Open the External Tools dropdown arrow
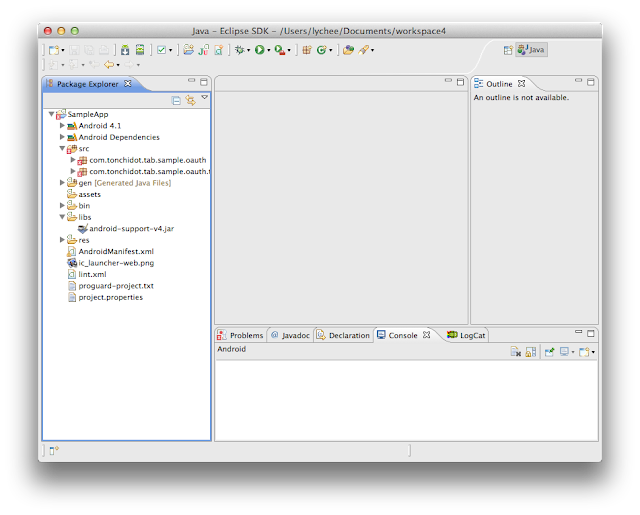Image resolution: width=640 pixels, height=515 pixels. point(289,51)
